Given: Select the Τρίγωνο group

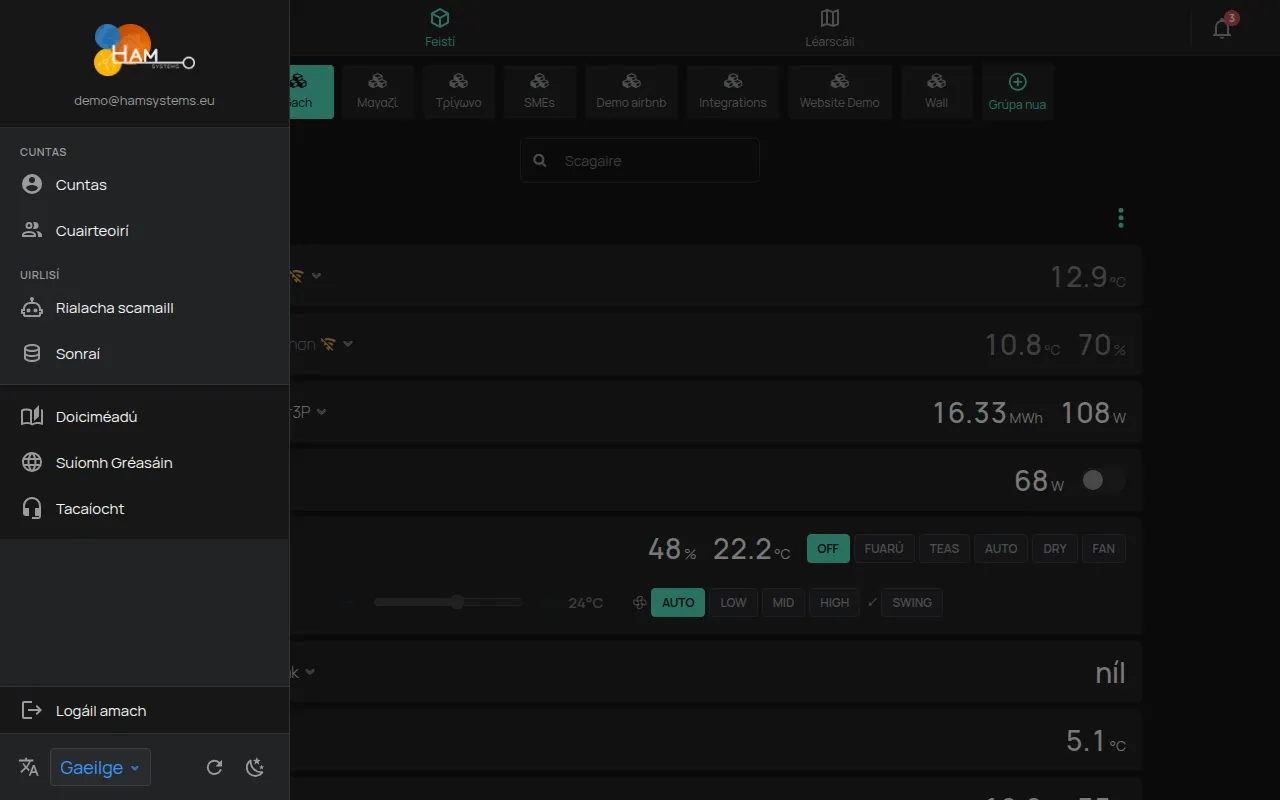Looking at the screenshot, I should [x=459, y=92].
